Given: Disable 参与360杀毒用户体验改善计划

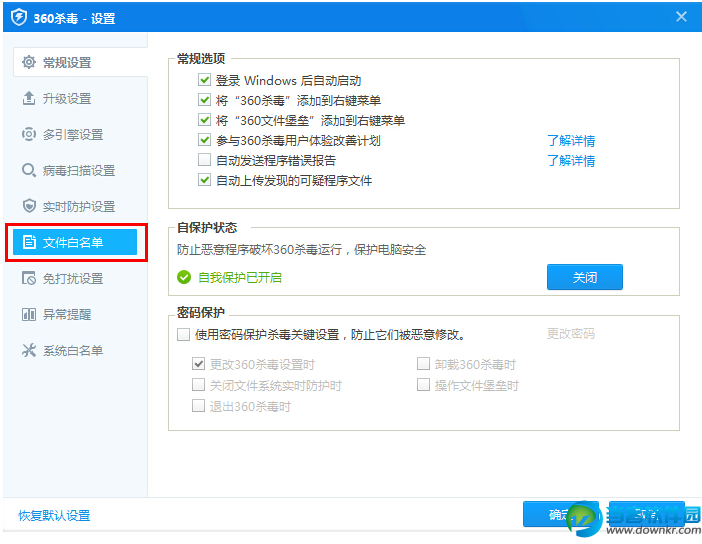Looking at the screenshot, I should coord(204,140).
